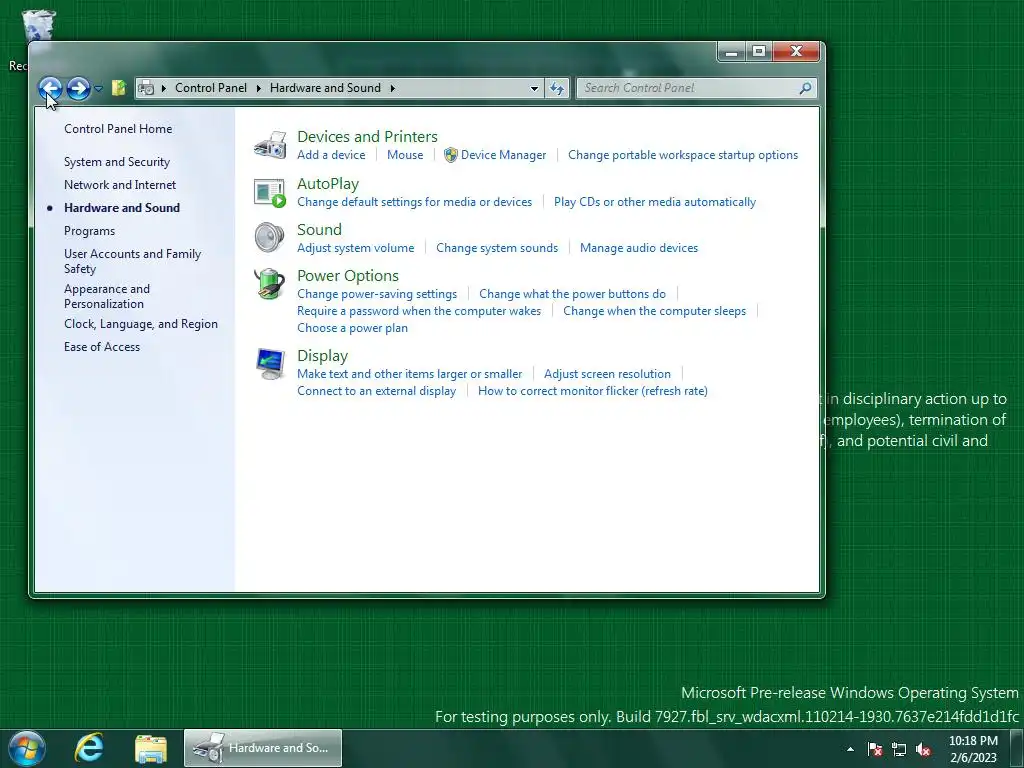
Task: Click the Device Manager shield icon
Action: (451, 155)
